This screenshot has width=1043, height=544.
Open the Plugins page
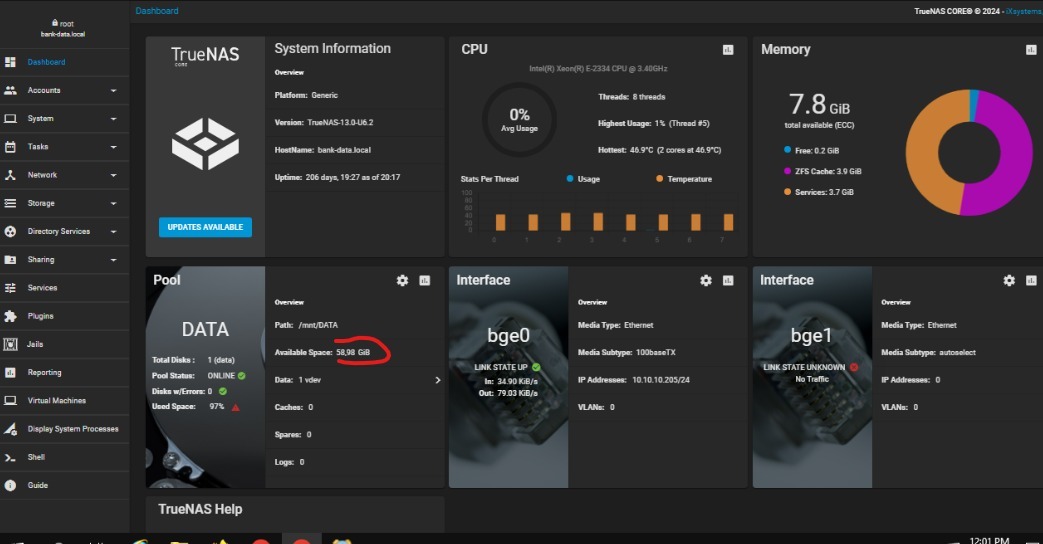[x=40, y=316]
